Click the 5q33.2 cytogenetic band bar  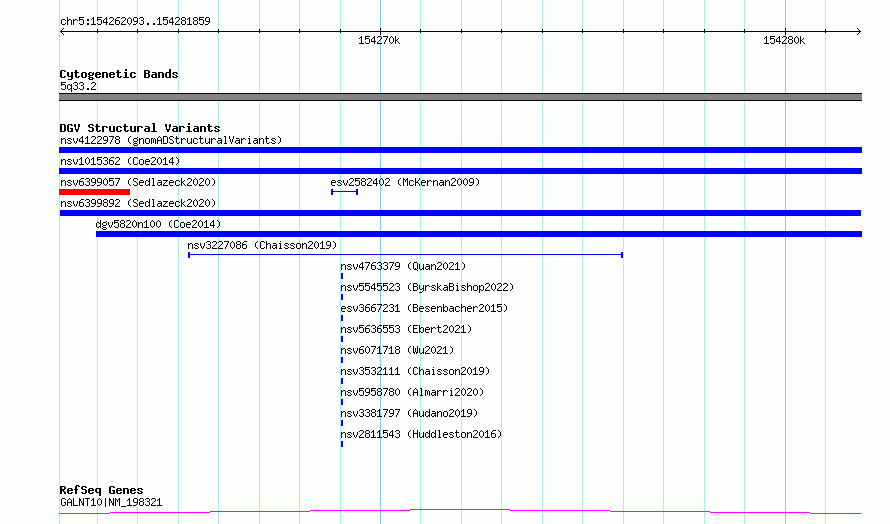(460, 97)
